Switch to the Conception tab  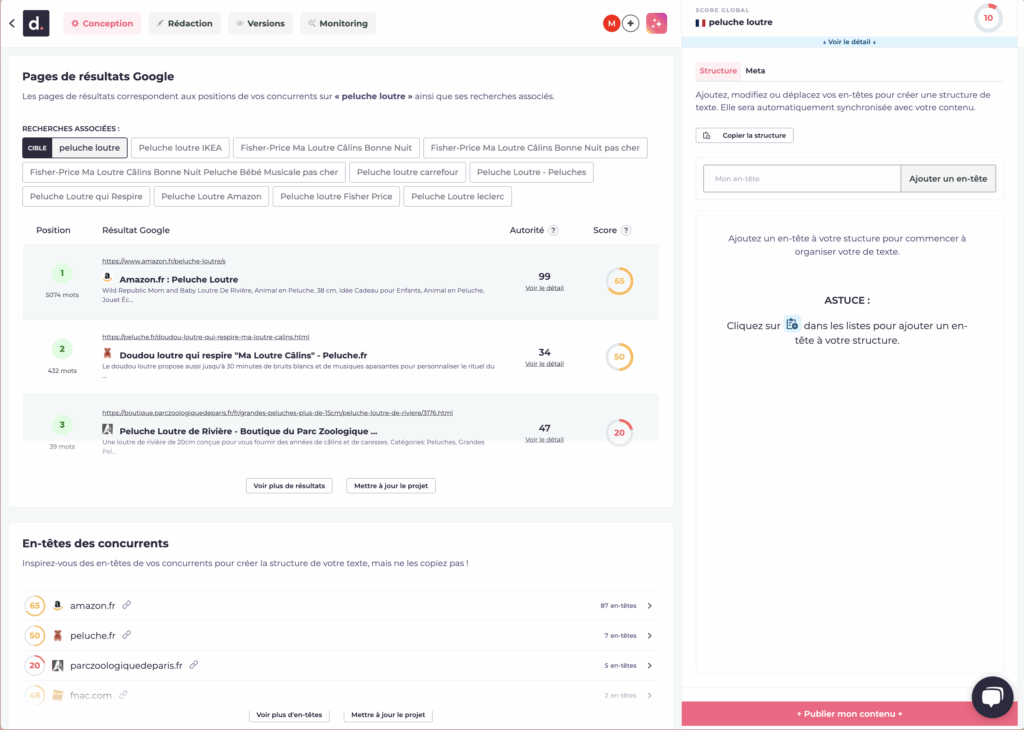[x=102, y=24]
